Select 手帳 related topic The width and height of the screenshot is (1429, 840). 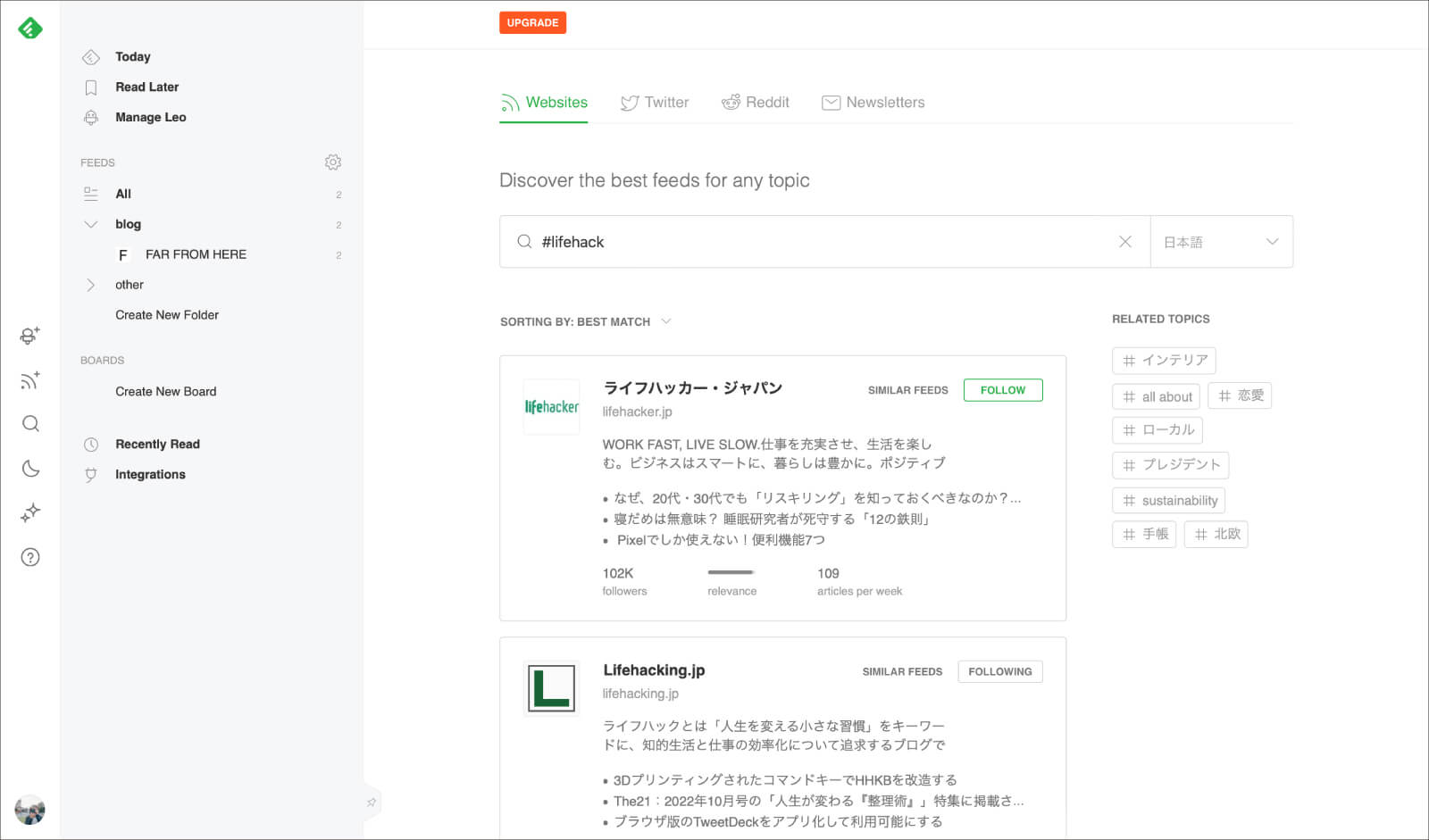click(1144, 535)
